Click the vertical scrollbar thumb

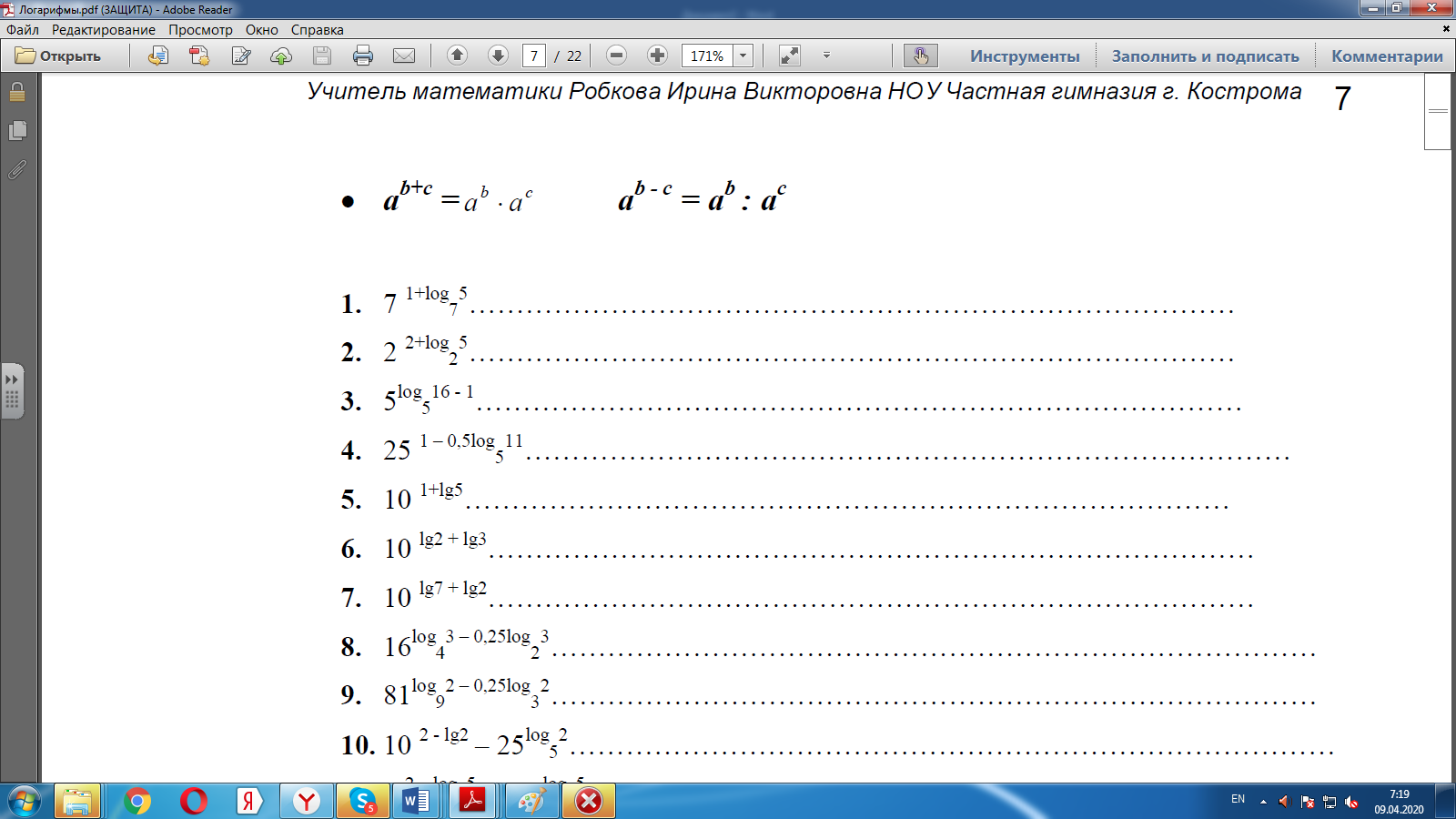click(1438, 111)
